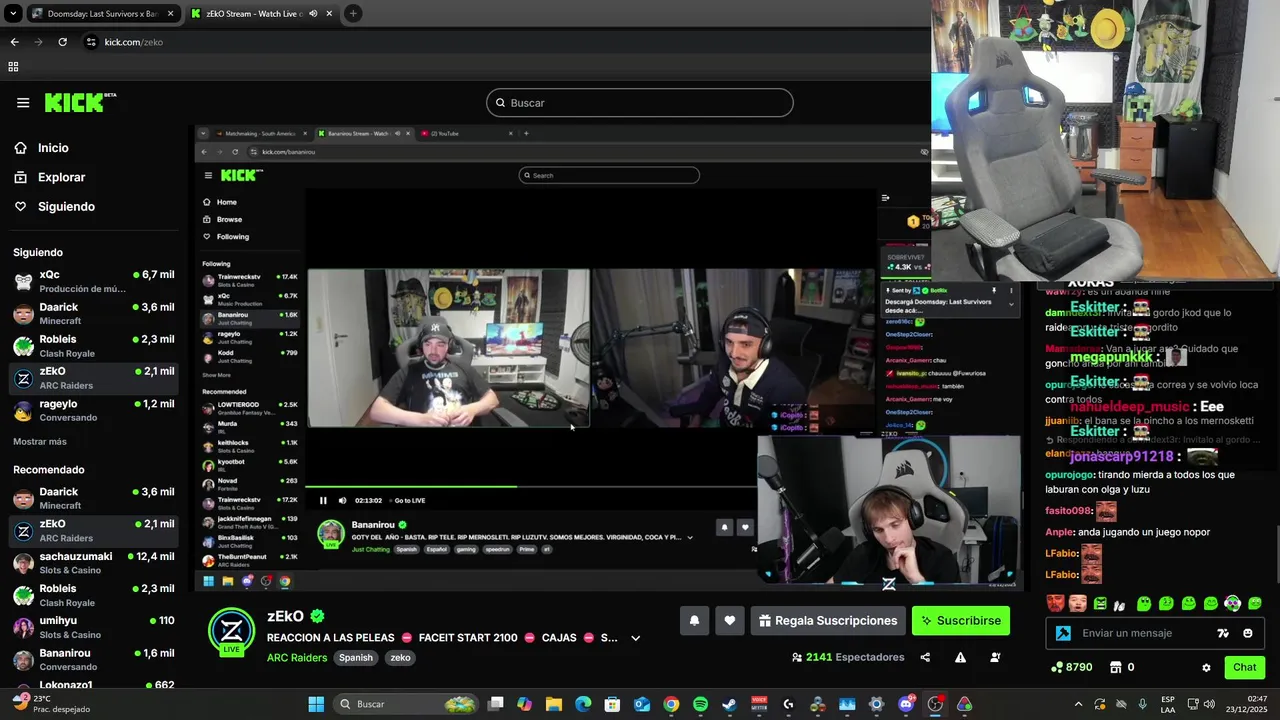Screen dimensions: 1280x720
Task: Open Bananirou in recommended channels
Action: point(94,659)
